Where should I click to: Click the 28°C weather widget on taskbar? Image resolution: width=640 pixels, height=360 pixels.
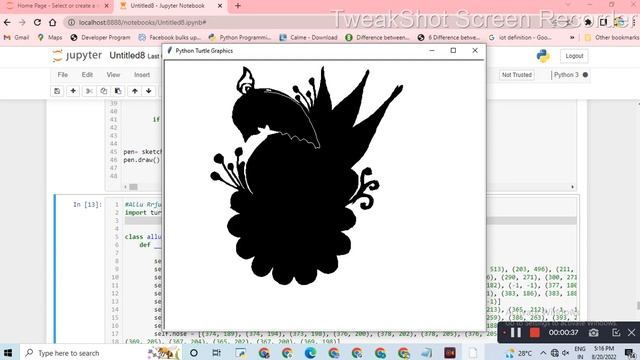click(519, 353)
